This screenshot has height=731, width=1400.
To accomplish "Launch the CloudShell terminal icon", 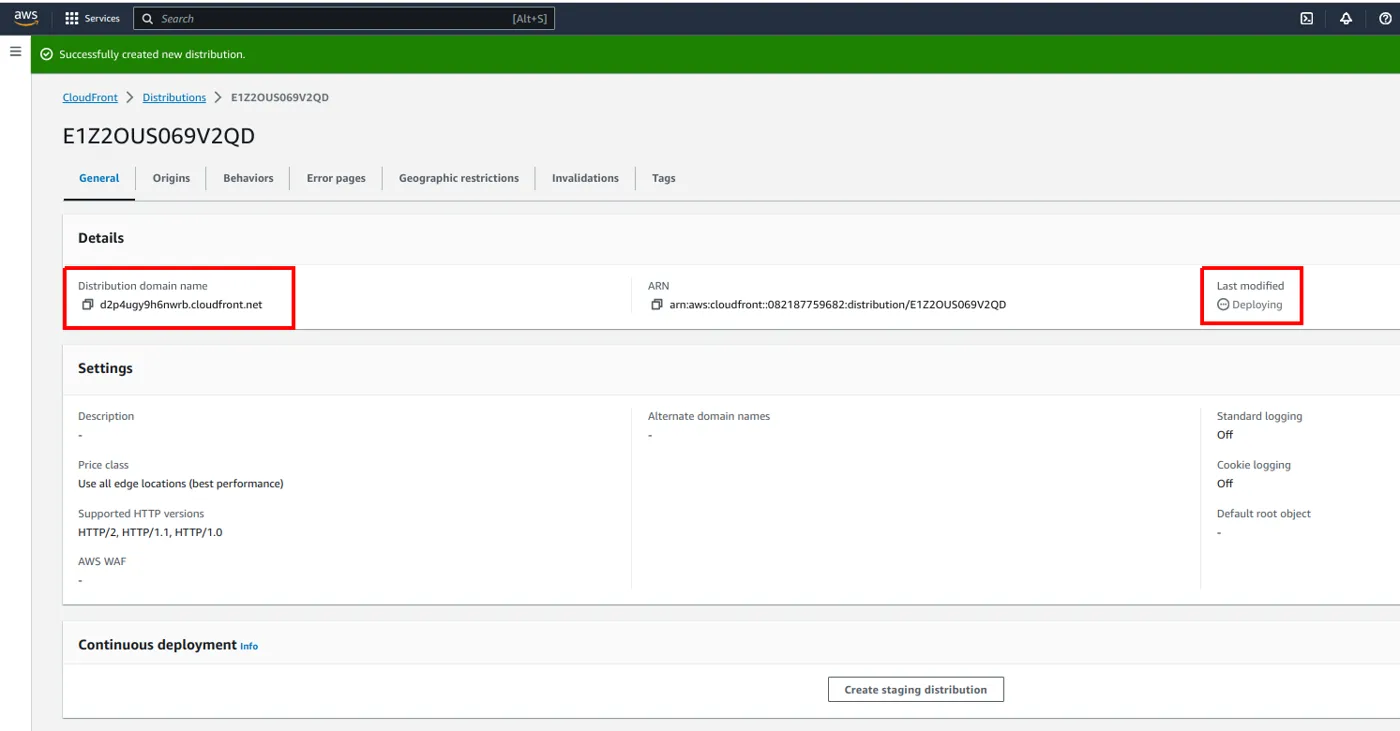I will [x=1306, y=18].
